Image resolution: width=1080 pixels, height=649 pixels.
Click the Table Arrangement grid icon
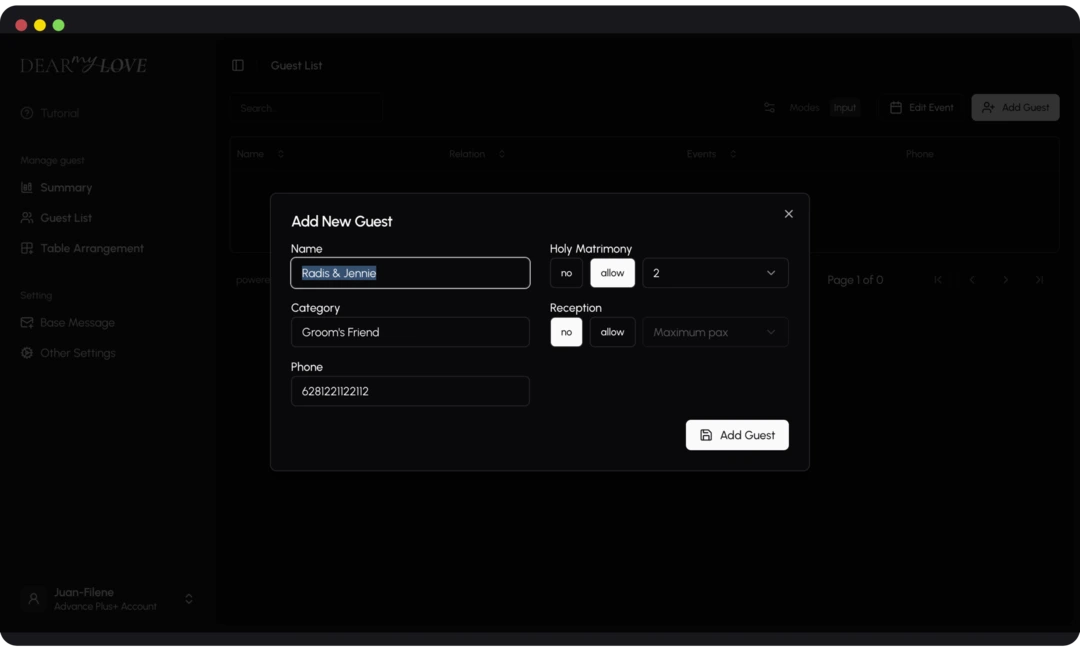[25, 248]
